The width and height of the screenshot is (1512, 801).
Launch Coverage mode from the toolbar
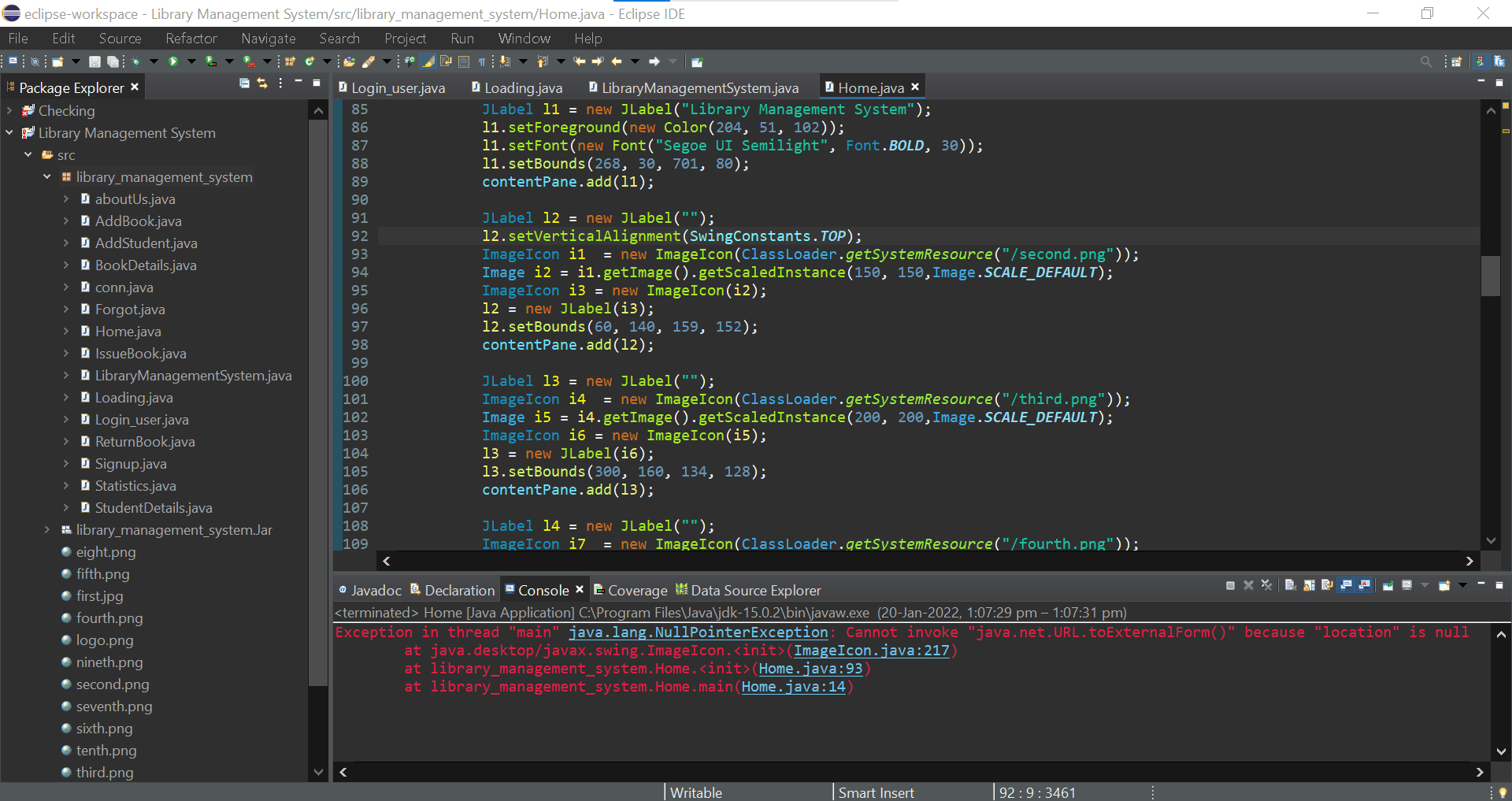[210, 61]
